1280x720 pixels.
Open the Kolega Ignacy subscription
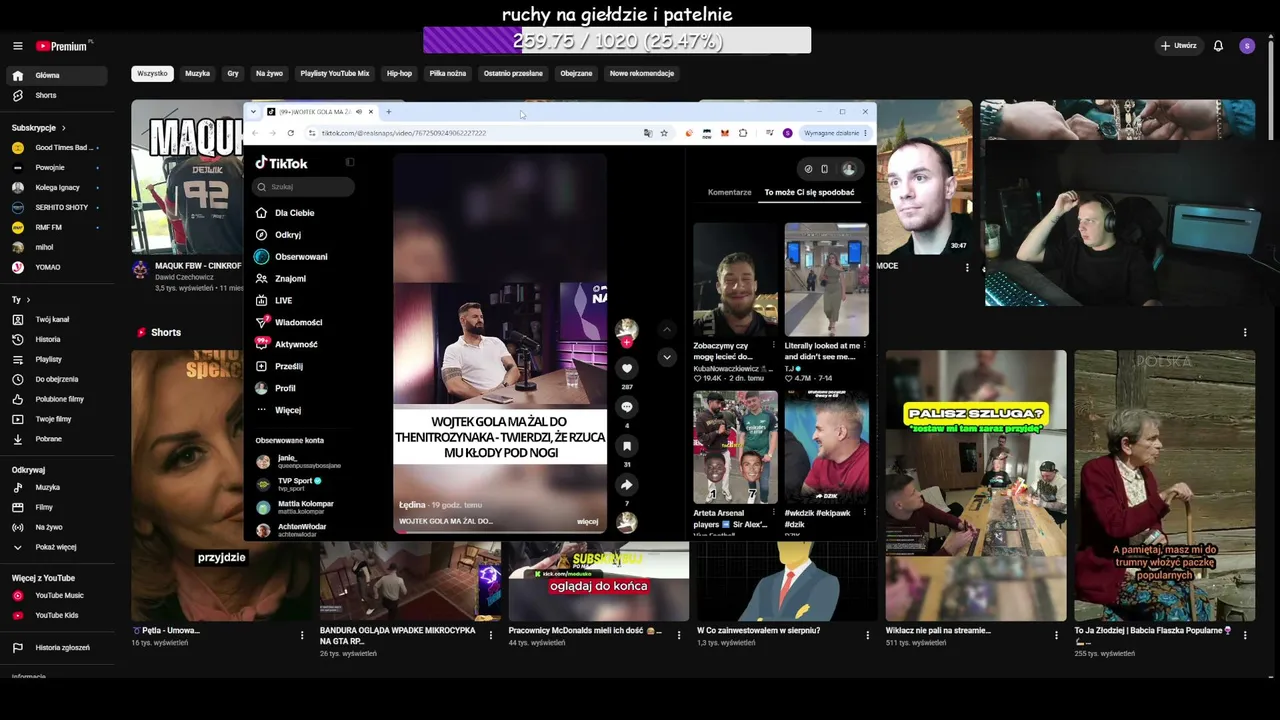click(56, 188)
